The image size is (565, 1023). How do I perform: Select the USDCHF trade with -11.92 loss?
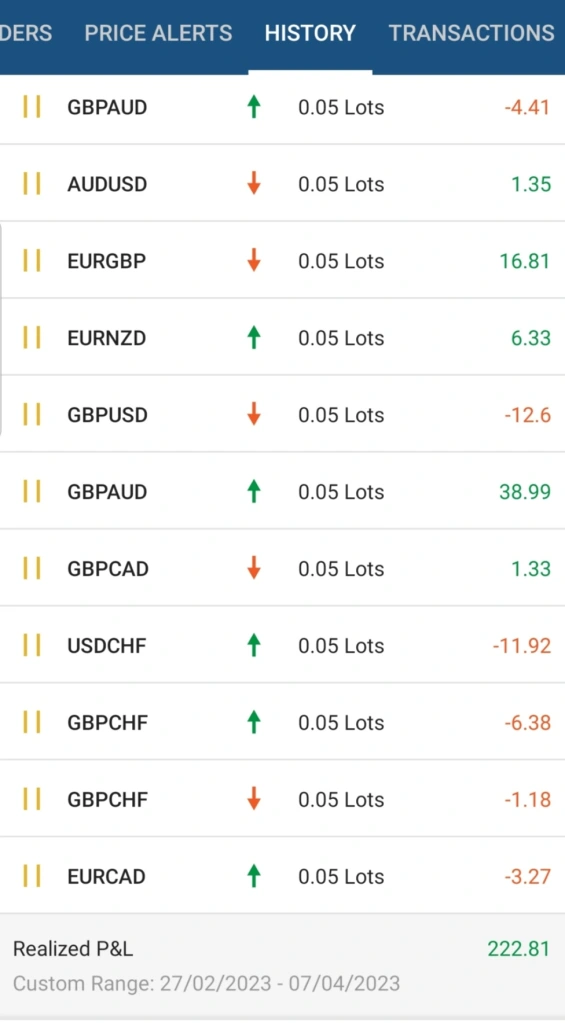click(282, 645)
